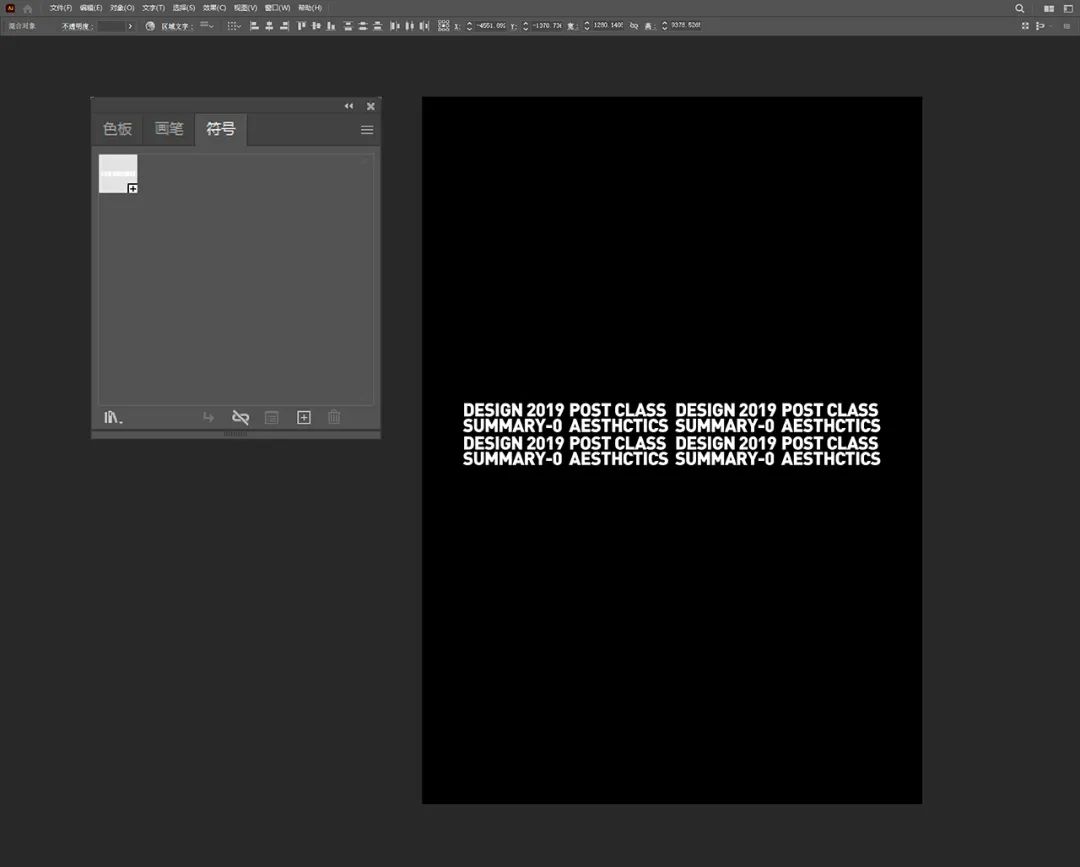Image resolution: width=1080 pixels, height=867 pixels.
Task: Switch to the 色板 (Swatches) tab
Action: click(x=117, y=129)
